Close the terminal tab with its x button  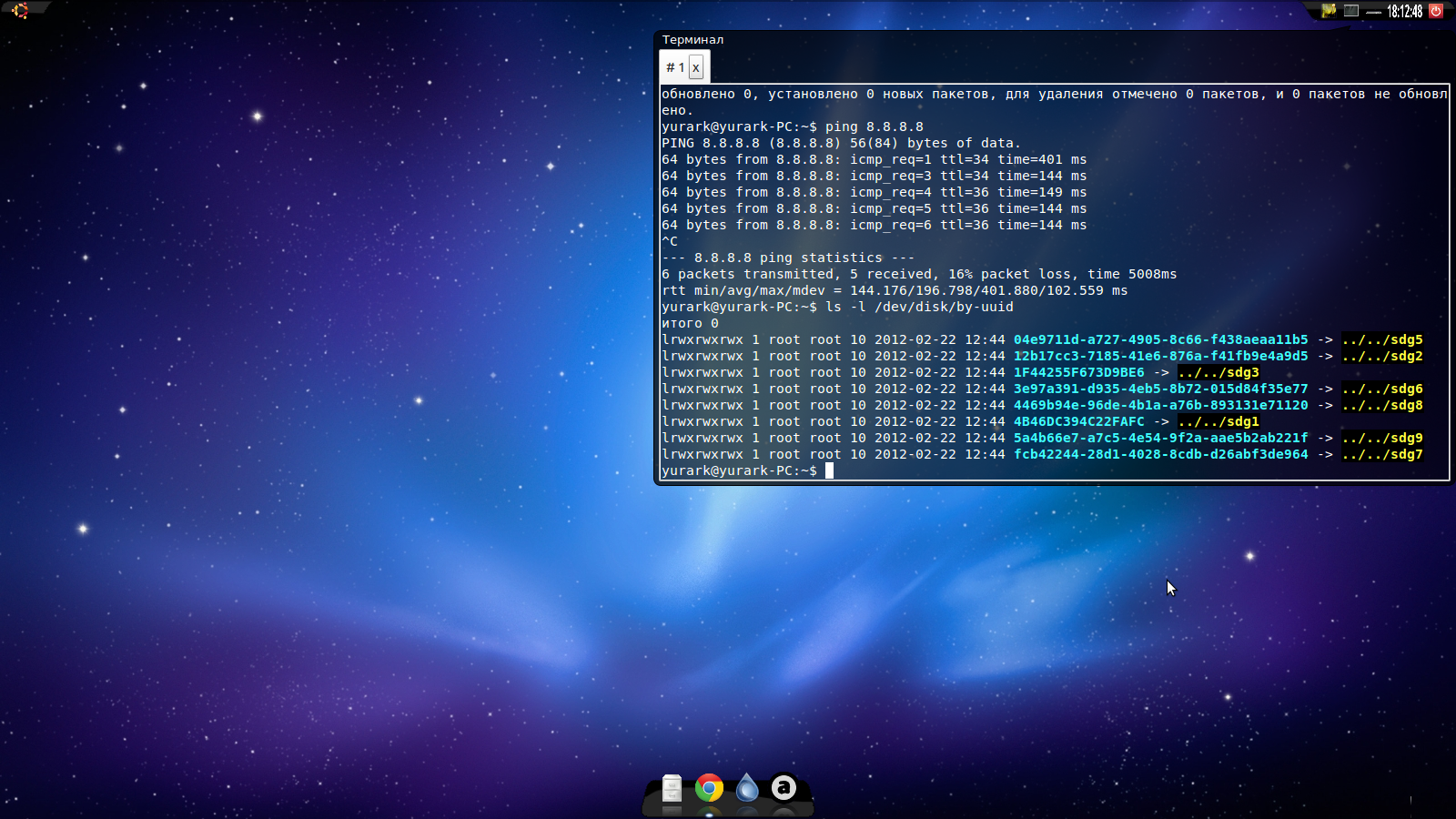pyautogui.click(x=696, y=66)
